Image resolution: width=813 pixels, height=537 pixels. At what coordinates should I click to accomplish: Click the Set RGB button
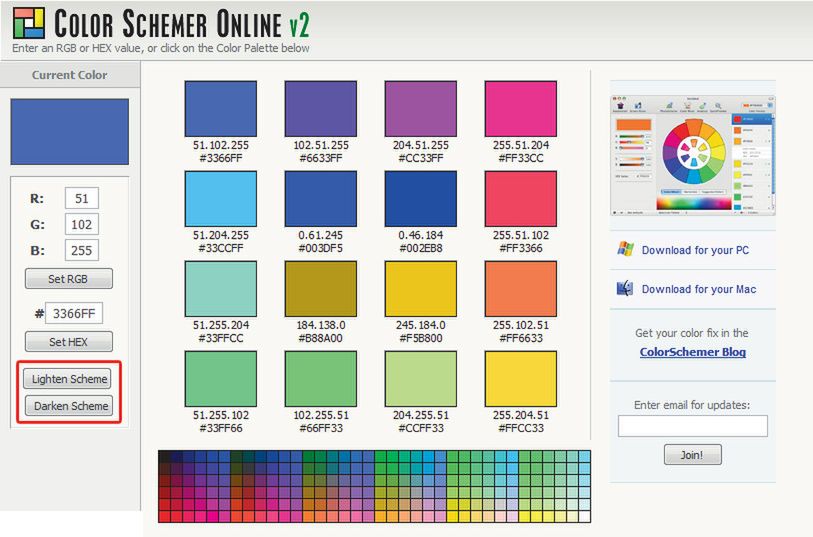tap(68, 279)
